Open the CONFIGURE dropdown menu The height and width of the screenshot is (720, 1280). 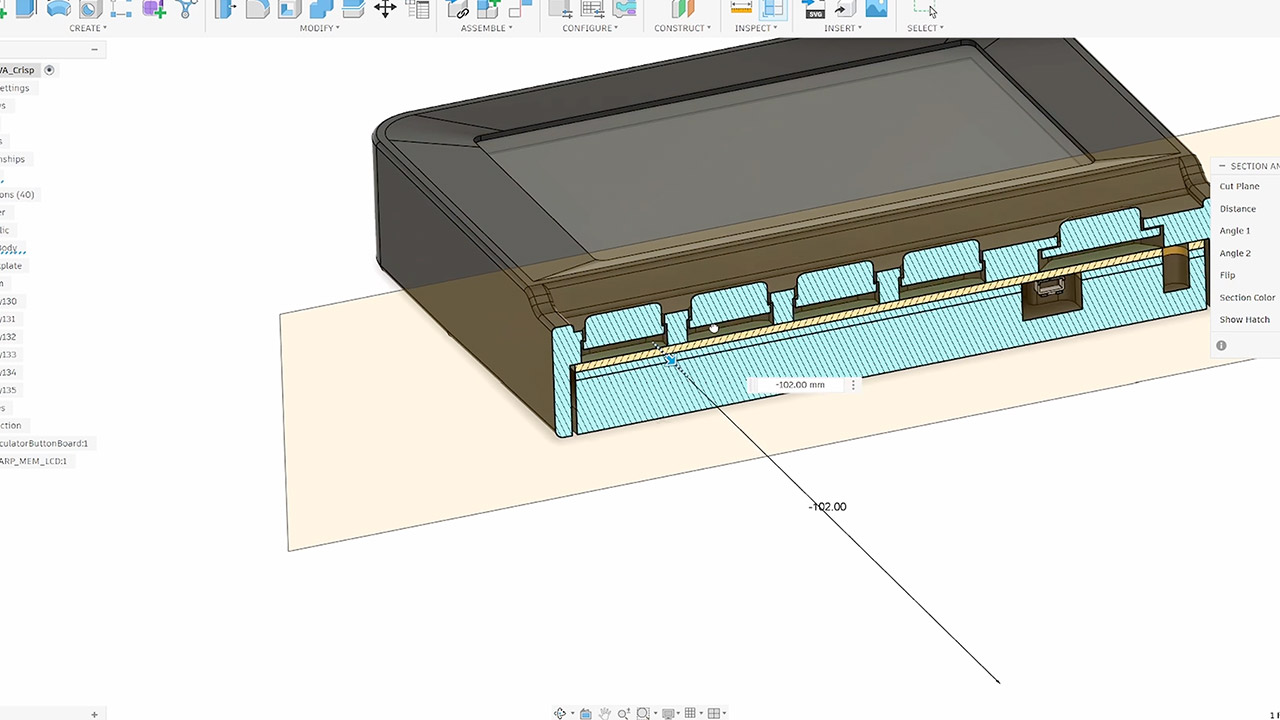click(590, 28)
